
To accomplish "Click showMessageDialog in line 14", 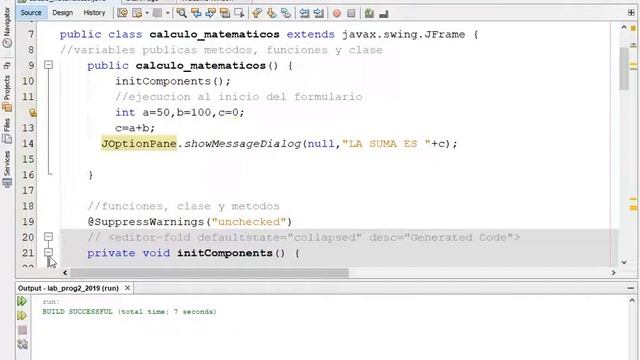I will pyautogui.click(x=242, y=144).
